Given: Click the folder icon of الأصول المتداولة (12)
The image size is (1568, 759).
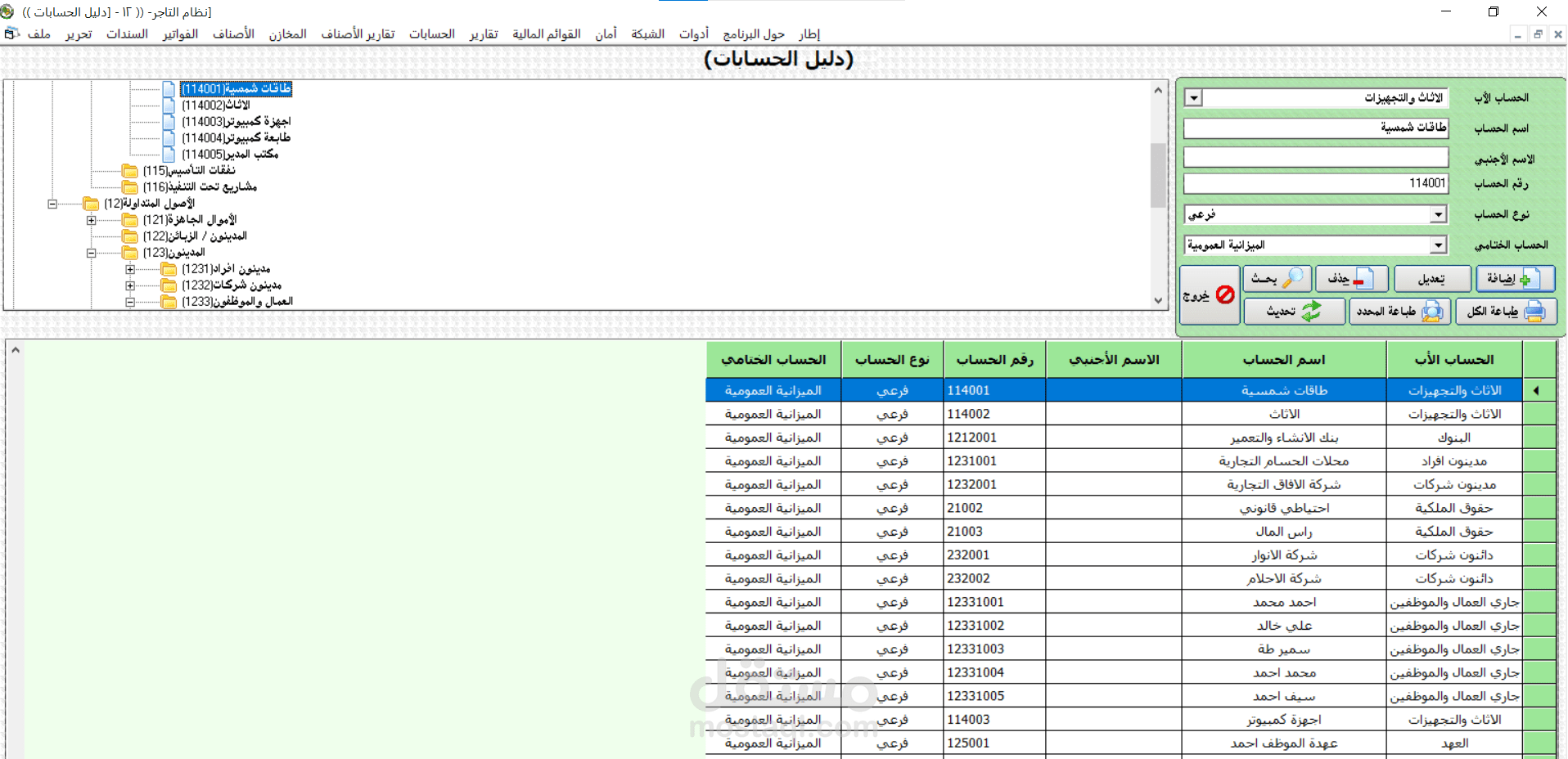Looking at the screenshot, I should click(x=91, y=204).
